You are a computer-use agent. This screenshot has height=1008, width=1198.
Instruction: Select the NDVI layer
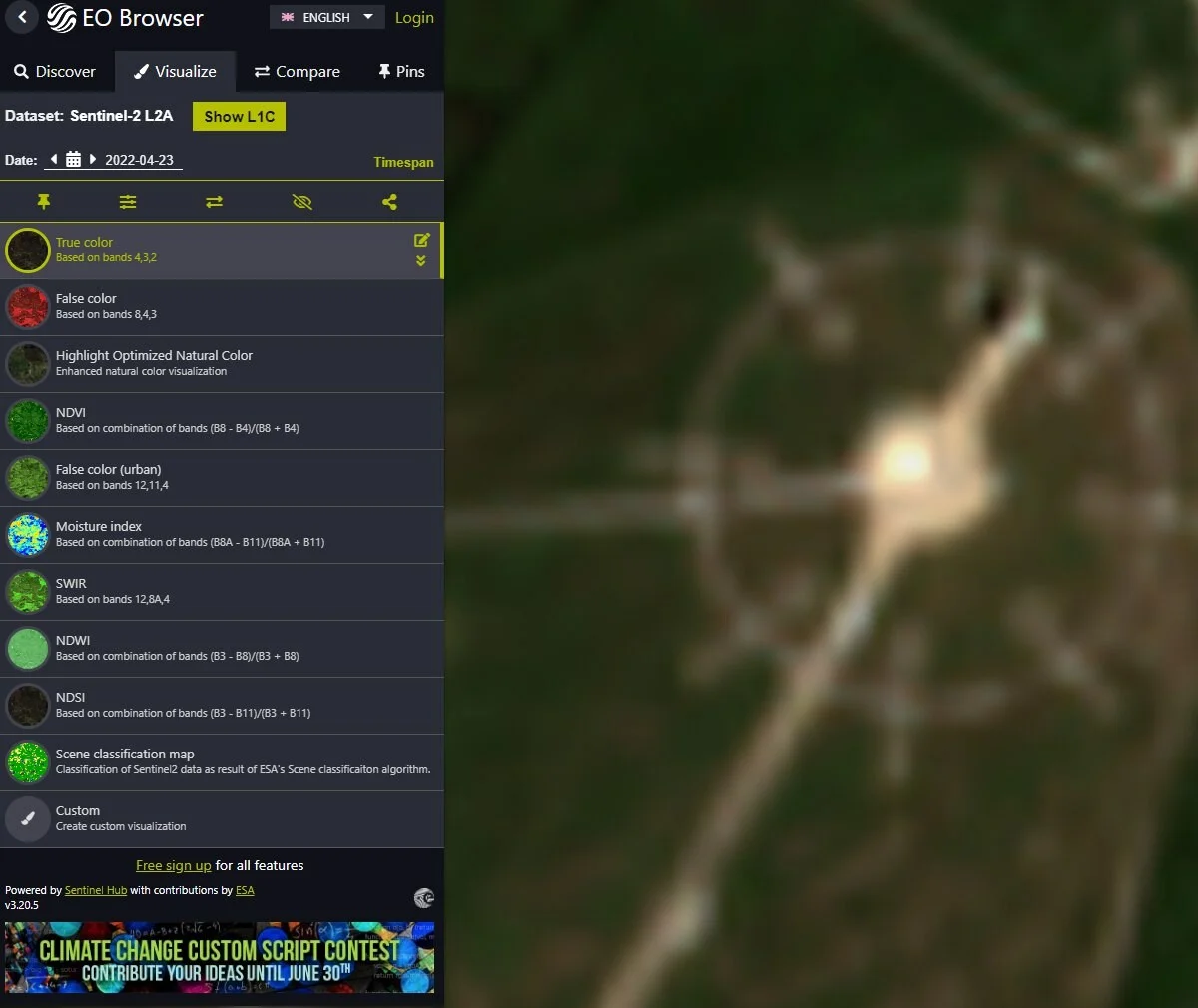(x=222, y=421)
